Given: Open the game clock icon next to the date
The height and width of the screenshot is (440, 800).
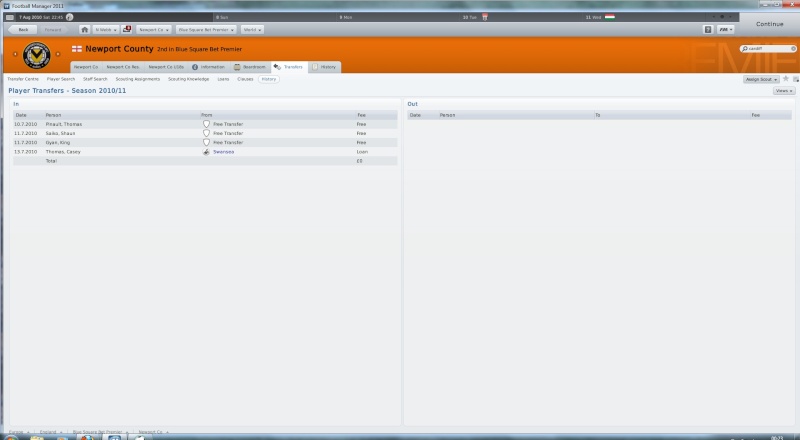Looking at the screenshot, I should (x=69, y=17).
